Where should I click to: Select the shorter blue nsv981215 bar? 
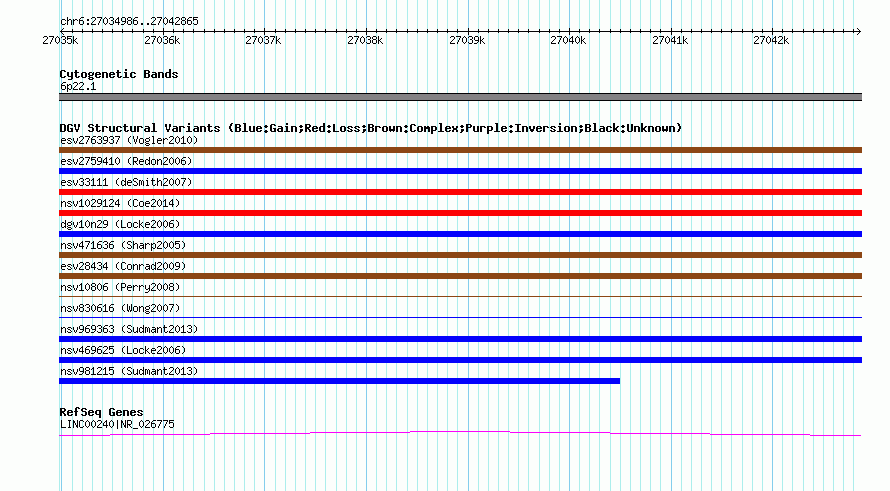coord(339,381)
